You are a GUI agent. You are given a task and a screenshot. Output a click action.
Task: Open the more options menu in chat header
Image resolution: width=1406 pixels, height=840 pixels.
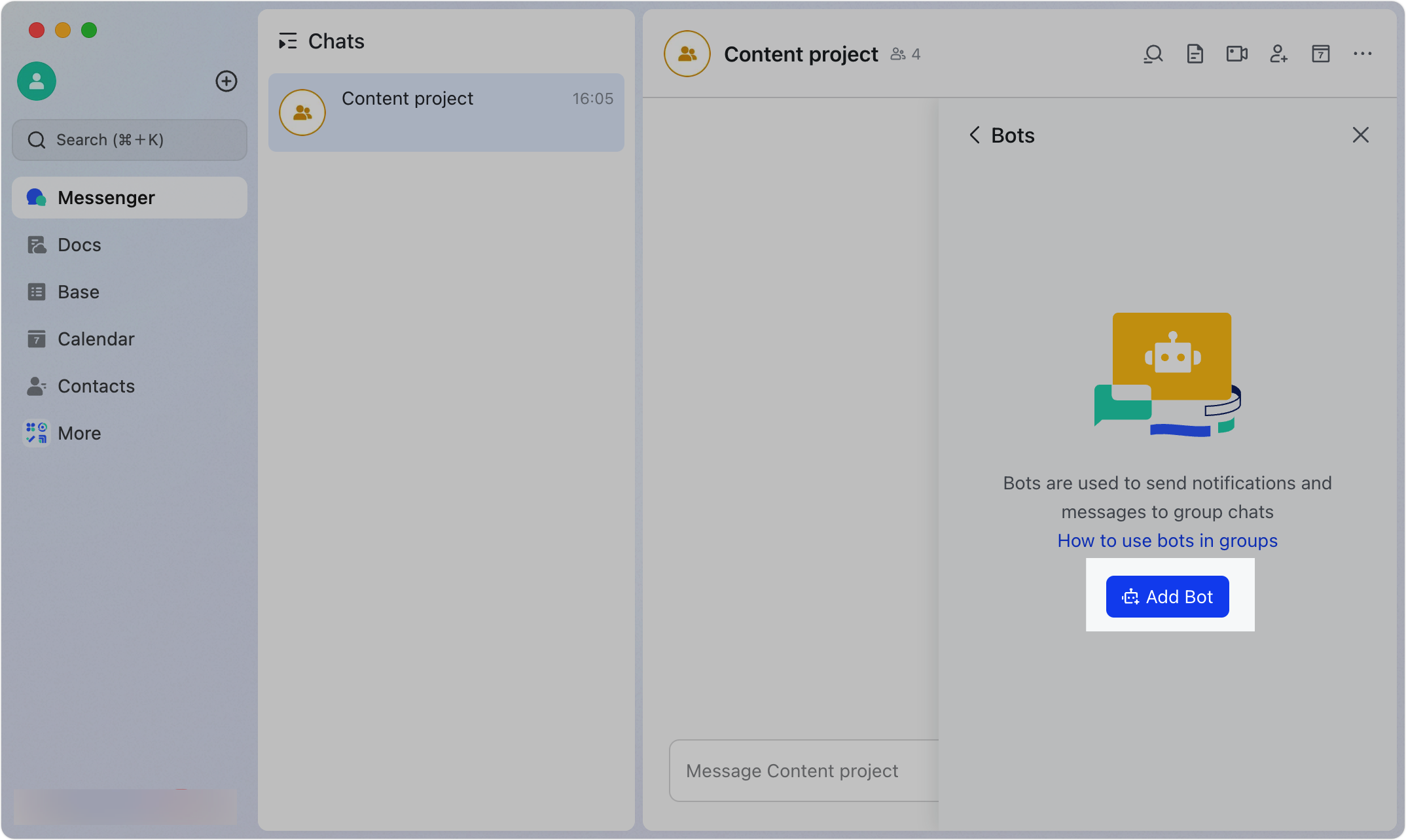click(1363, 54)
